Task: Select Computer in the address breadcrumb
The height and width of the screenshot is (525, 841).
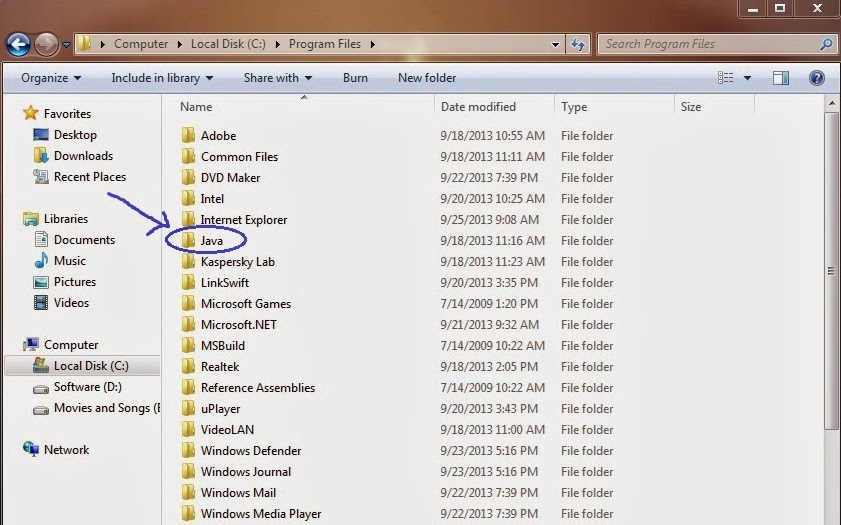Action: (x=141, y=44)
